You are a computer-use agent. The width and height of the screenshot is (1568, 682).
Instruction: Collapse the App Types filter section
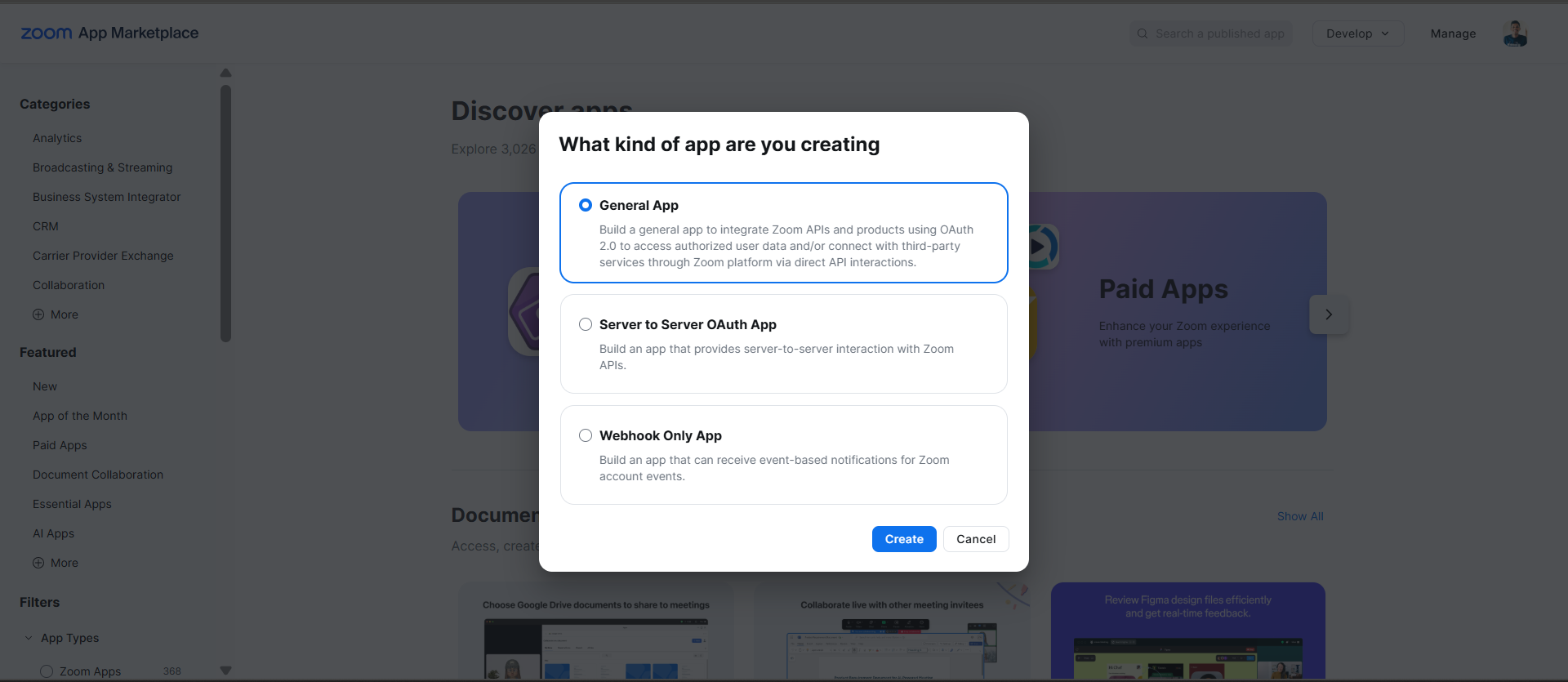(x=61, y=638)
